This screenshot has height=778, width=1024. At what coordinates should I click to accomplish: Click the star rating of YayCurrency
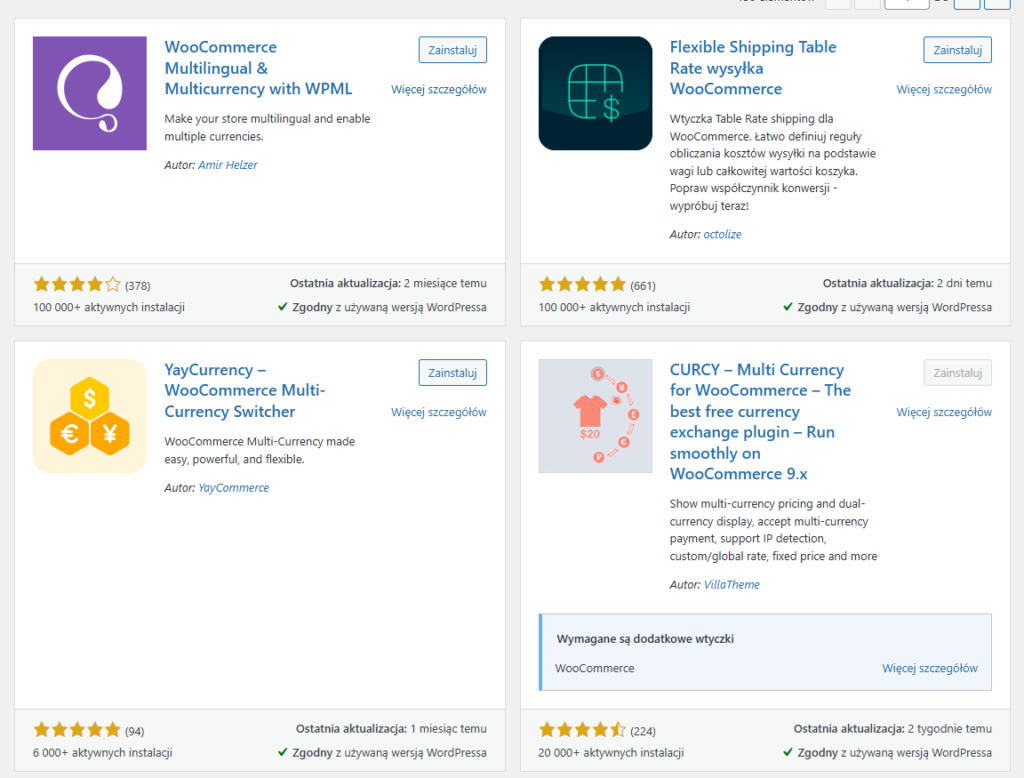tap(77, 731)
